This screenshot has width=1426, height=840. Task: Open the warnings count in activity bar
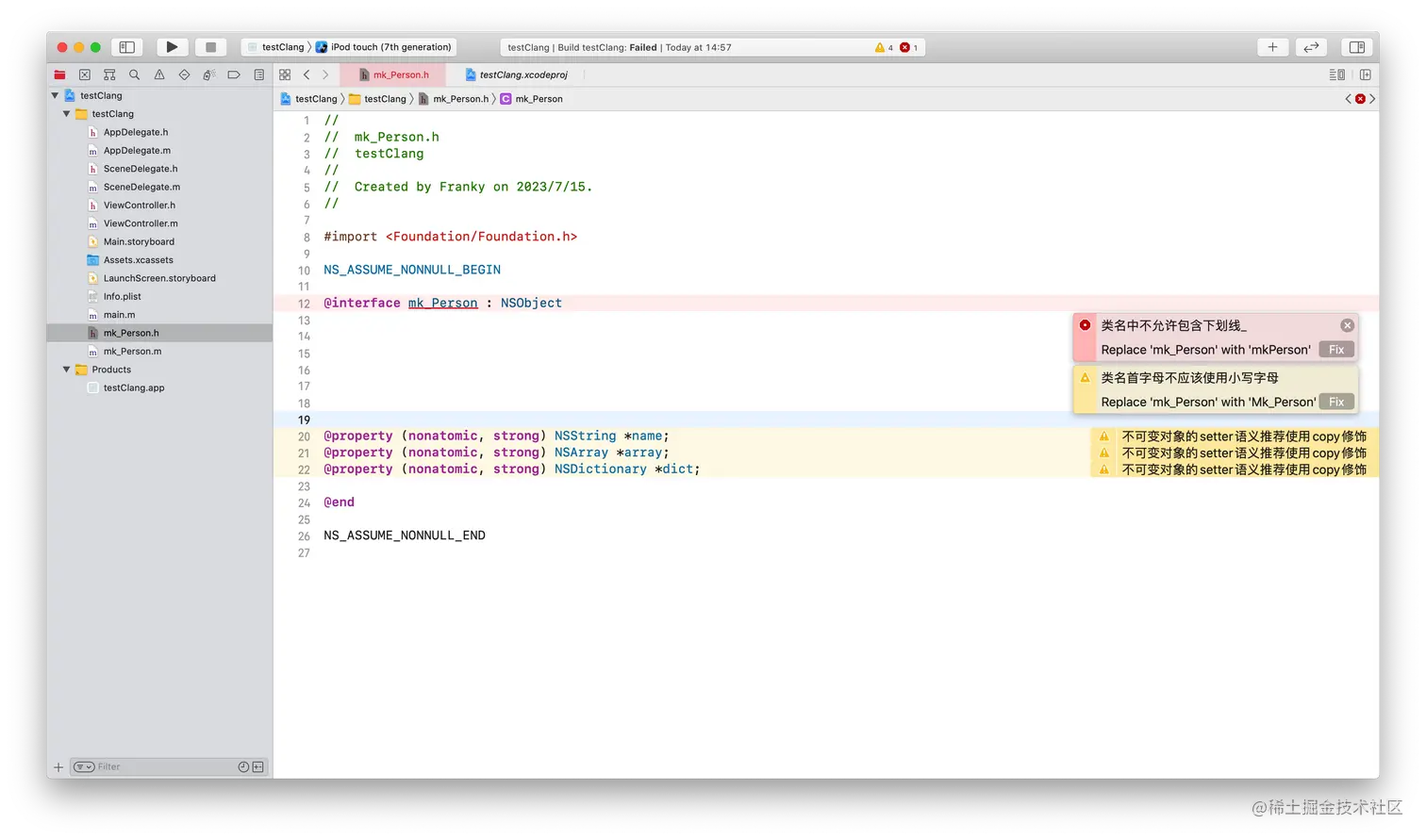tap(884, 47)
